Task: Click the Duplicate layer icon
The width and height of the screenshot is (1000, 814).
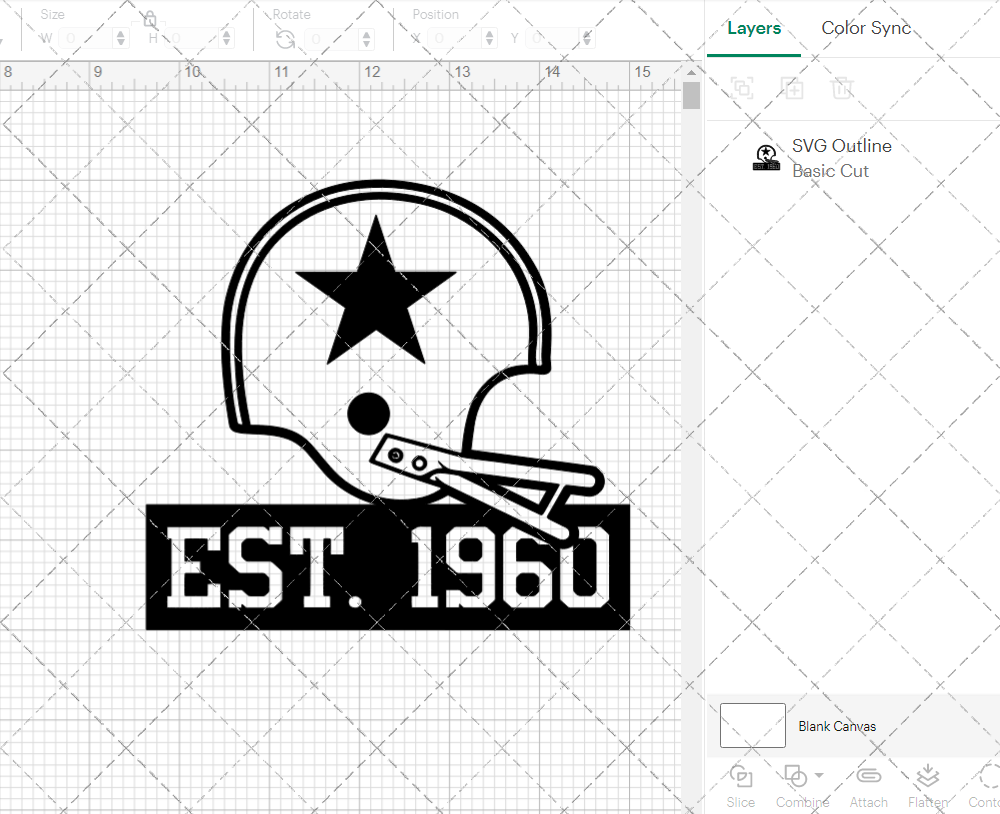Action: coord(792,87)
